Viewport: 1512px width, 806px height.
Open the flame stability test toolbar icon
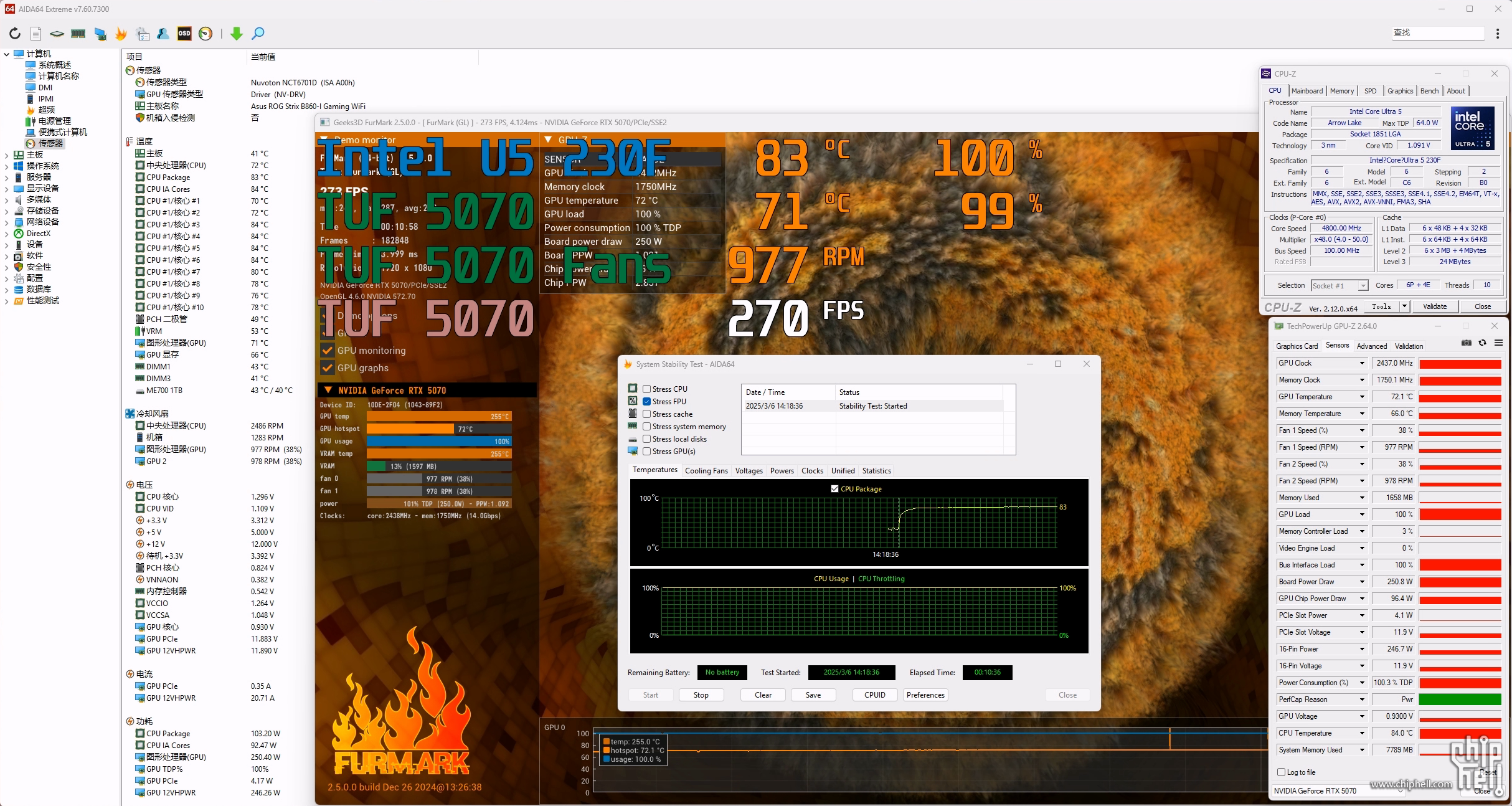(x=121, y=34)
